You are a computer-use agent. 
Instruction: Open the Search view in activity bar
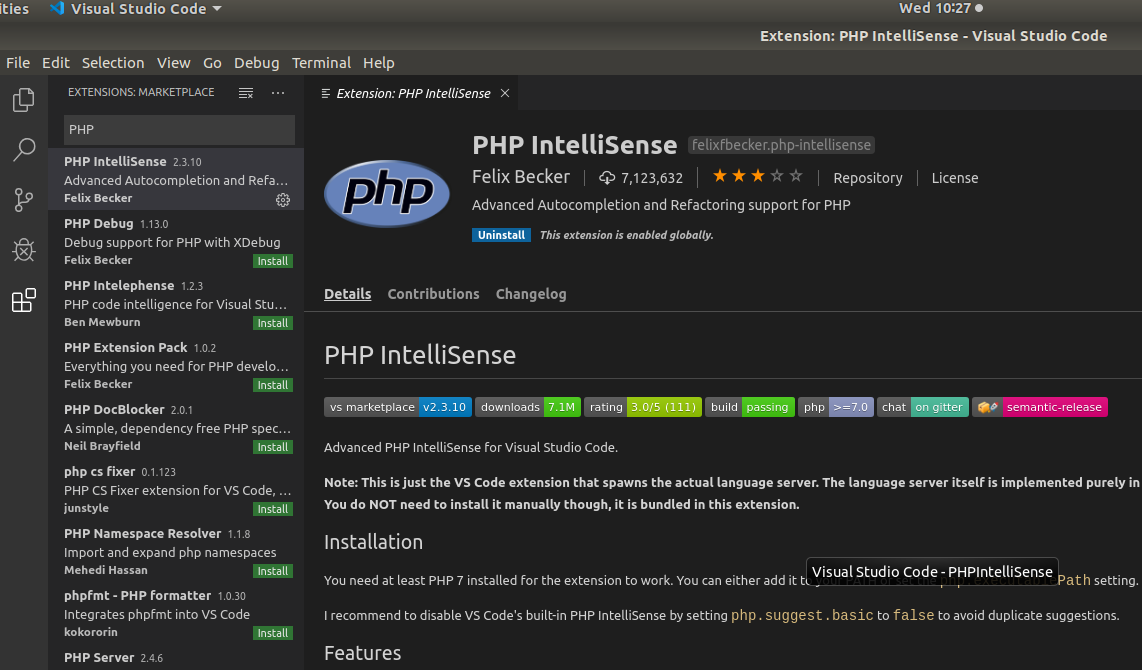[23, 150]
